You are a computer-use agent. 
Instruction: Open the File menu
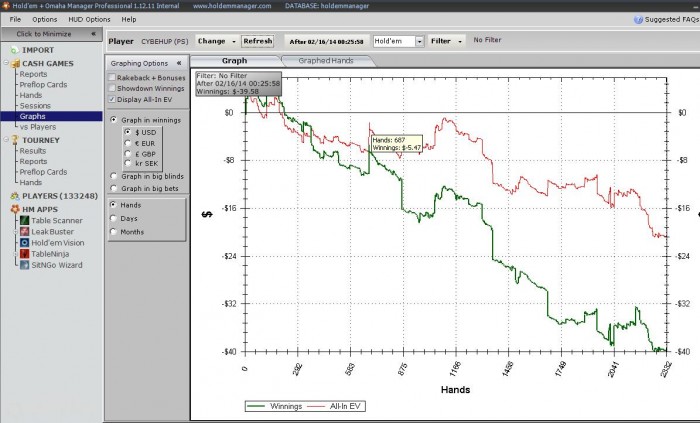pyautogui.click(x=15, y=19)
